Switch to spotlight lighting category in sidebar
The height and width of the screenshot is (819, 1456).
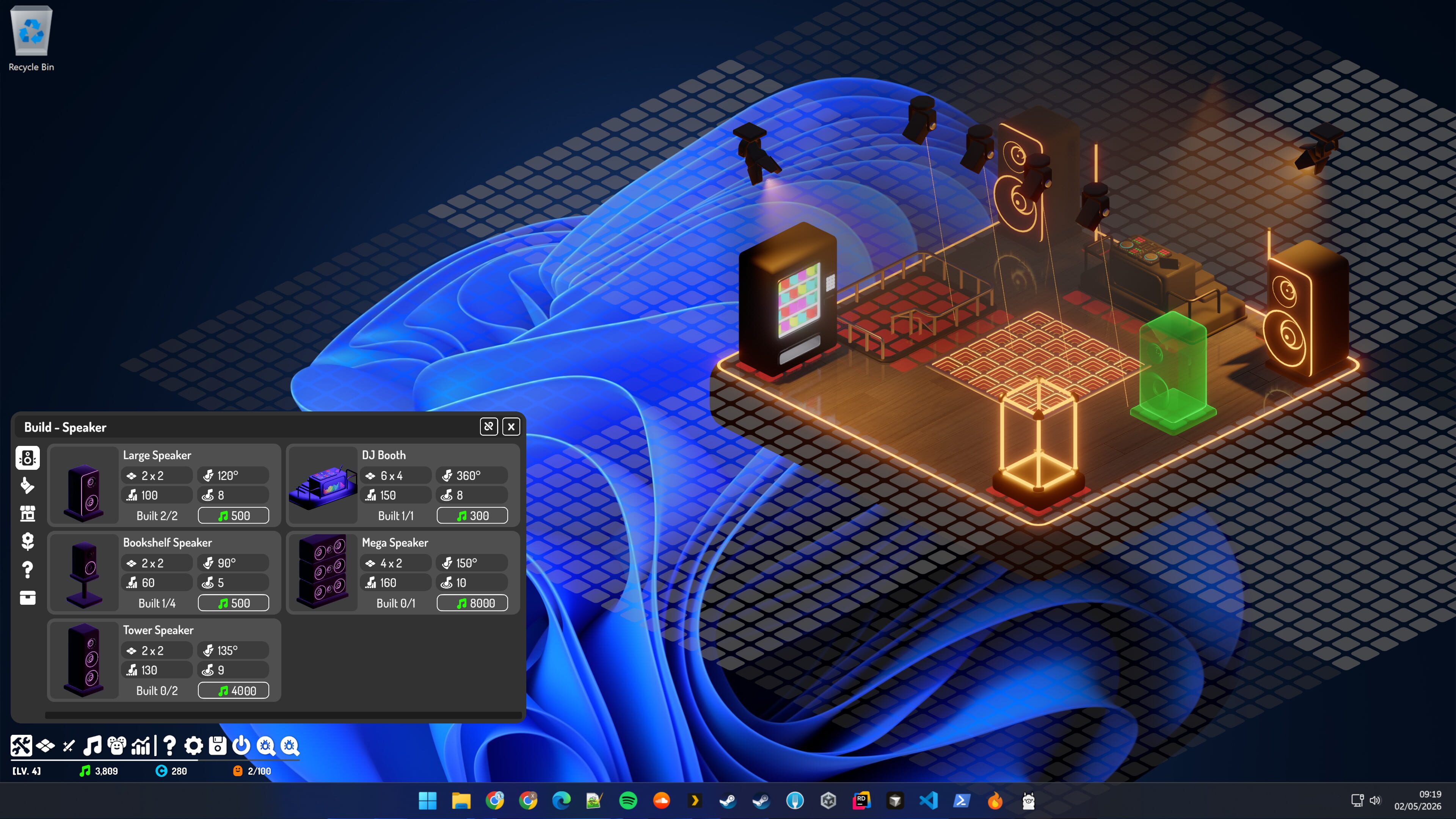27,485
